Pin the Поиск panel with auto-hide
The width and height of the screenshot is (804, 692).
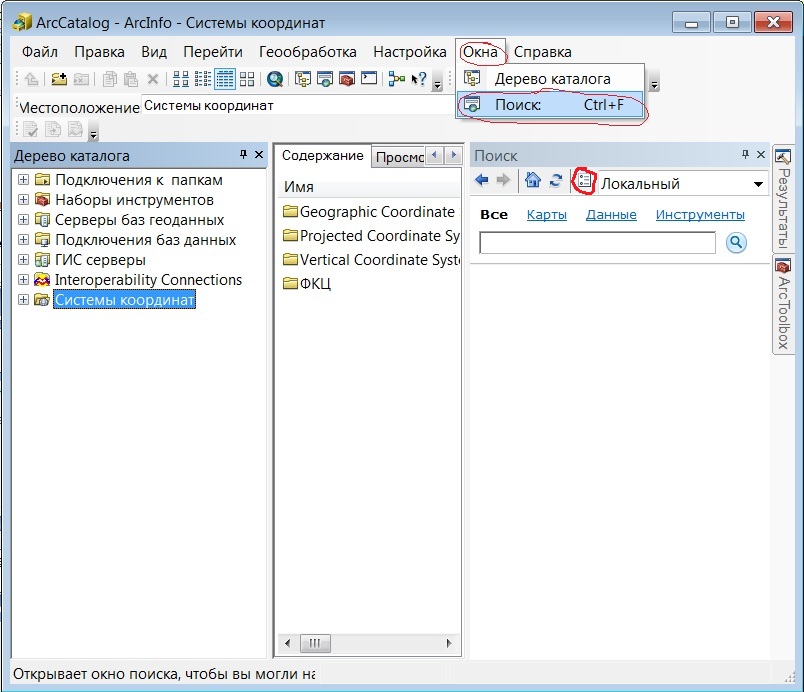[745, 154]
